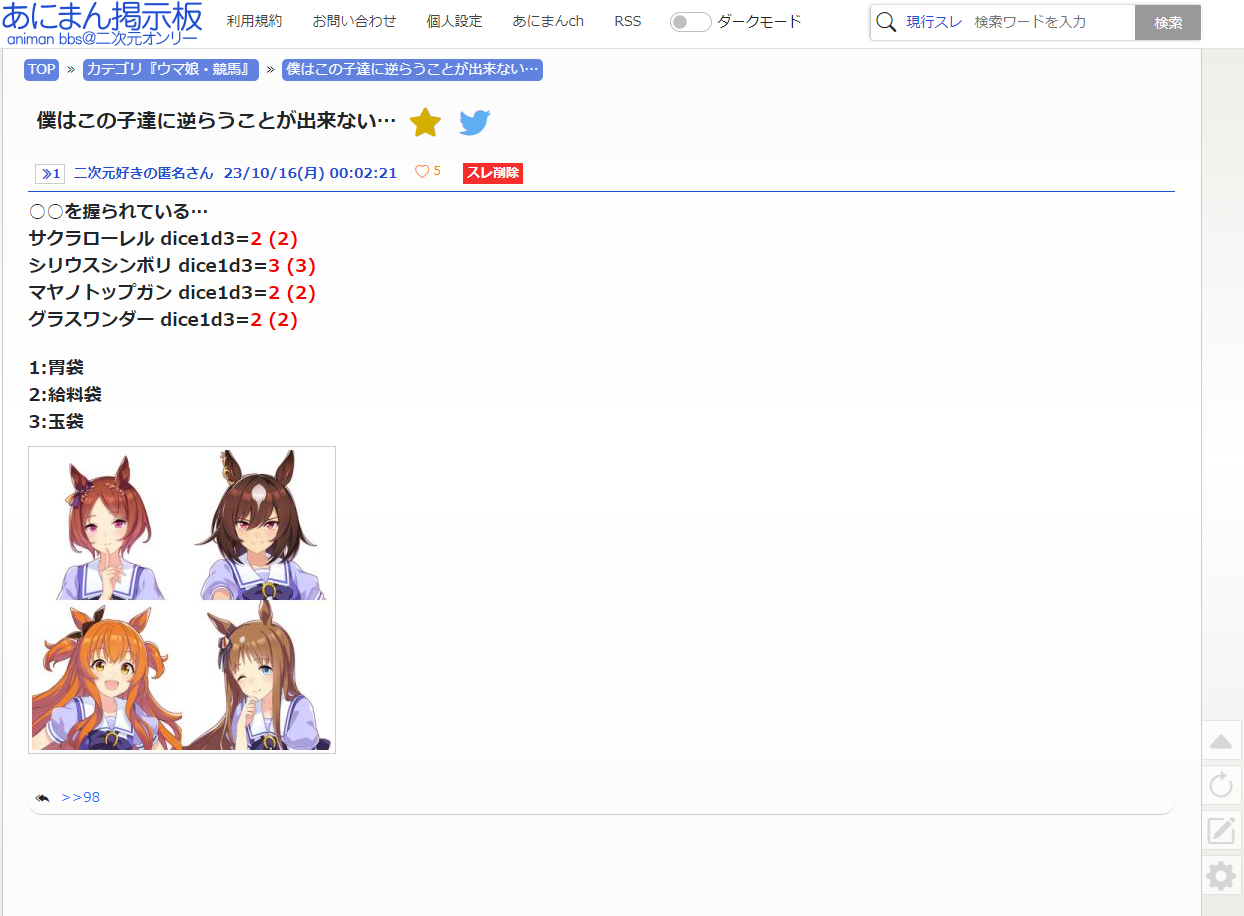Open the >>98 reply anchor link
The width and height of the screenshot is (1244, 916).
coord(81,797)
